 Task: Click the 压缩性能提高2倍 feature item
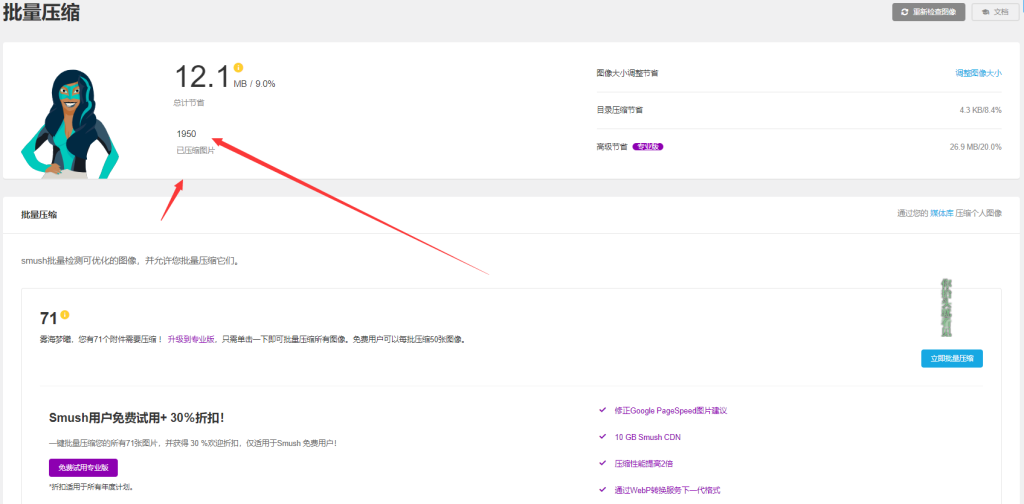(643, 464)
